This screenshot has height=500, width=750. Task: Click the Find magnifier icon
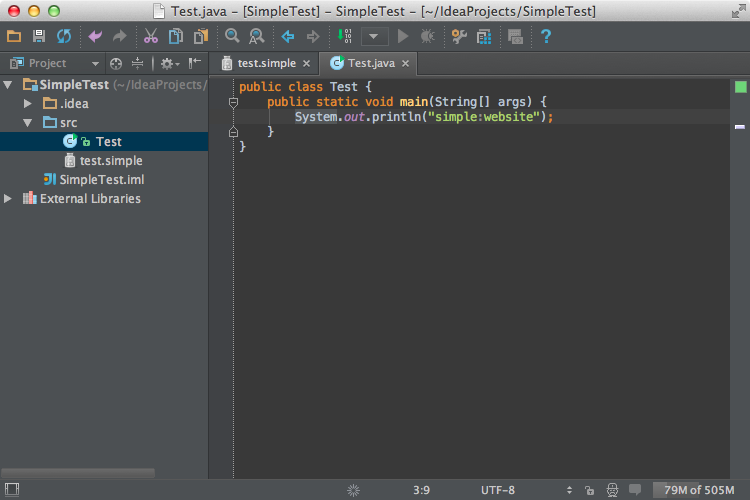coord(232,37)
